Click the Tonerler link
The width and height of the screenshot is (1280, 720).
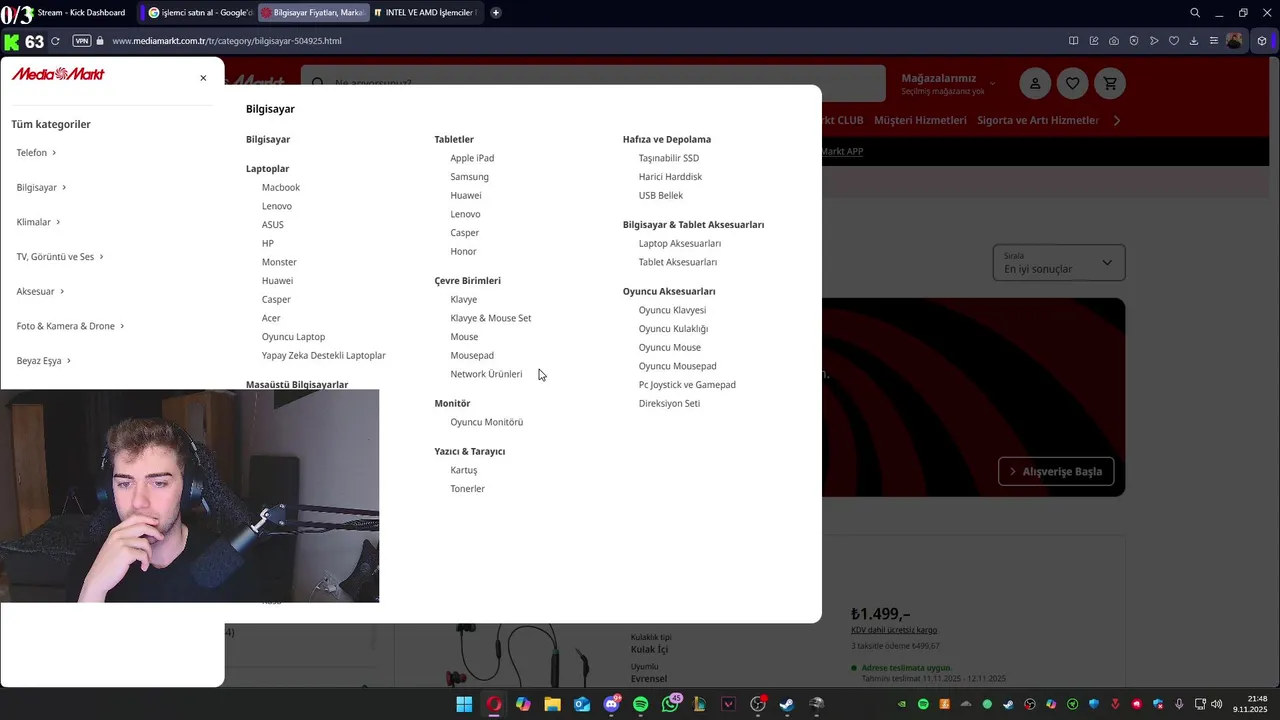[467, 489]
